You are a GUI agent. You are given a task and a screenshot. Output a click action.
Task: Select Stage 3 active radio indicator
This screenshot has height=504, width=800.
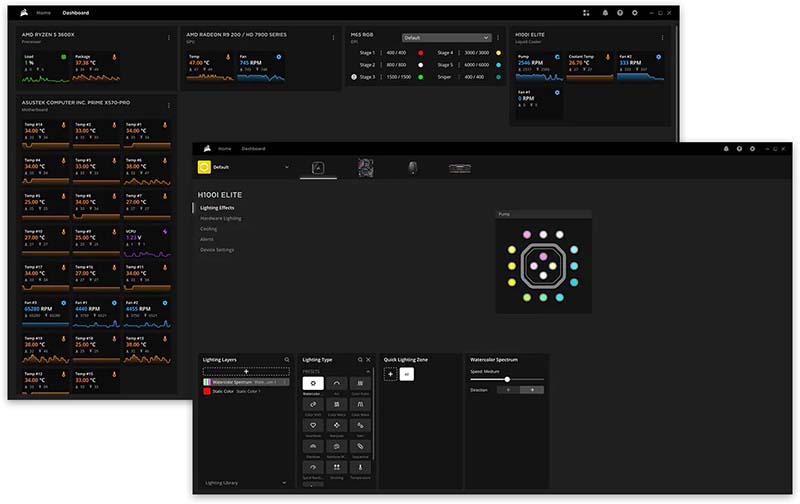click(354, 77)
